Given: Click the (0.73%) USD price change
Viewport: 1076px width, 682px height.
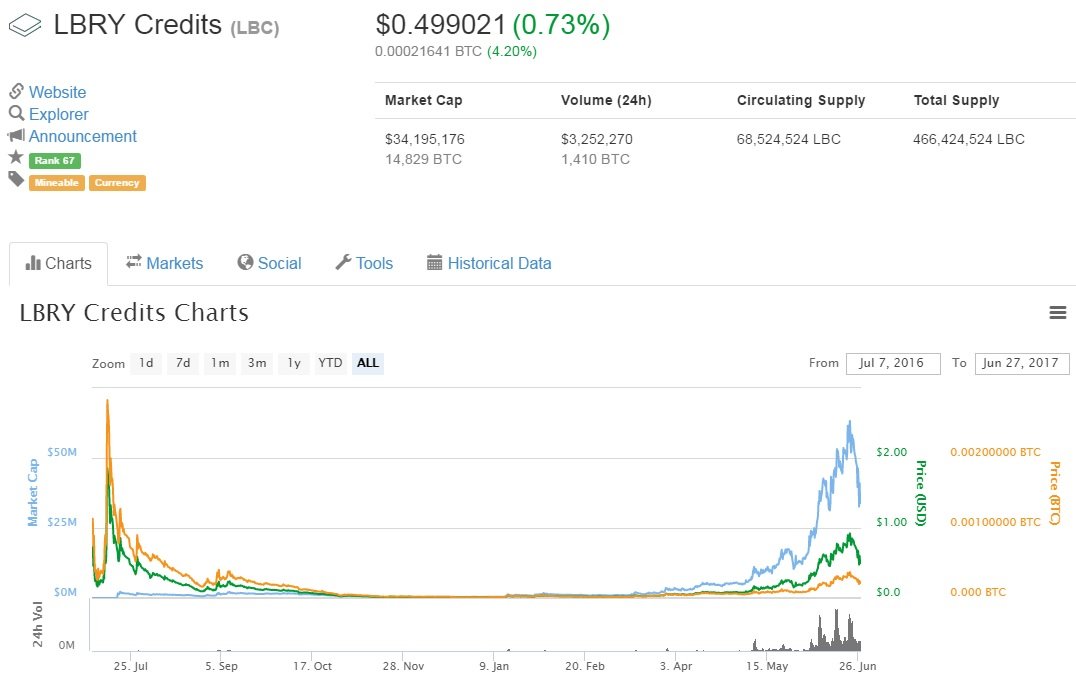Looking at the screenshot, I should pos(561,25).
